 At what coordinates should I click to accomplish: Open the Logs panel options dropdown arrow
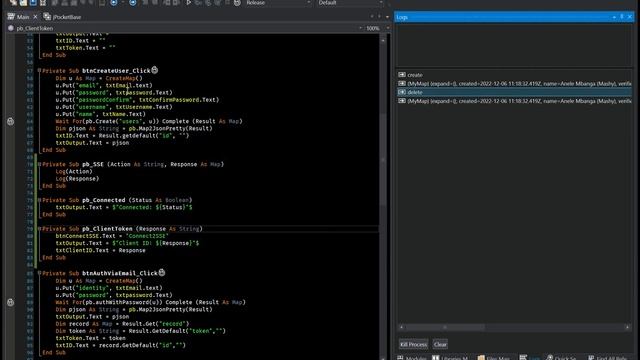(614, 17)
